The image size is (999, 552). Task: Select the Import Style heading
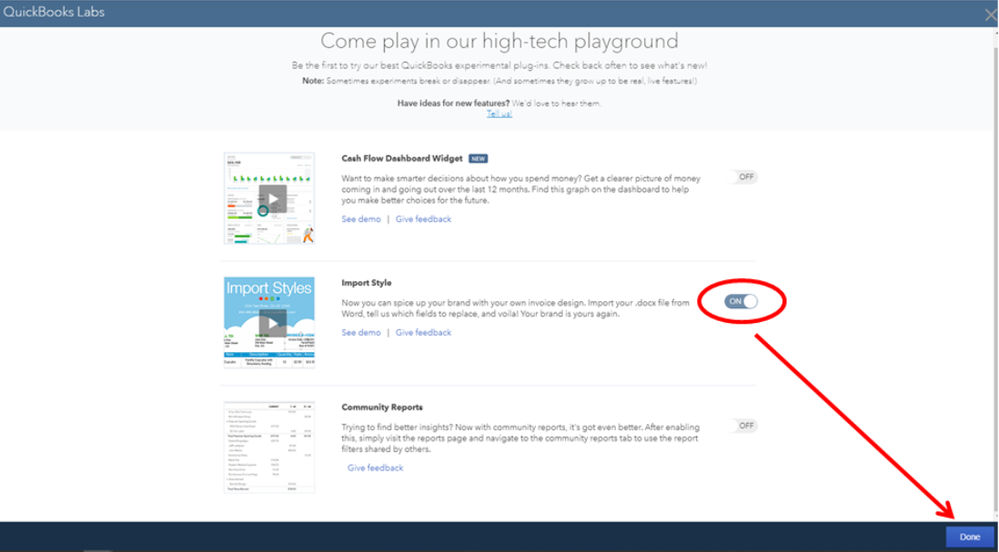tap(366, 282)
